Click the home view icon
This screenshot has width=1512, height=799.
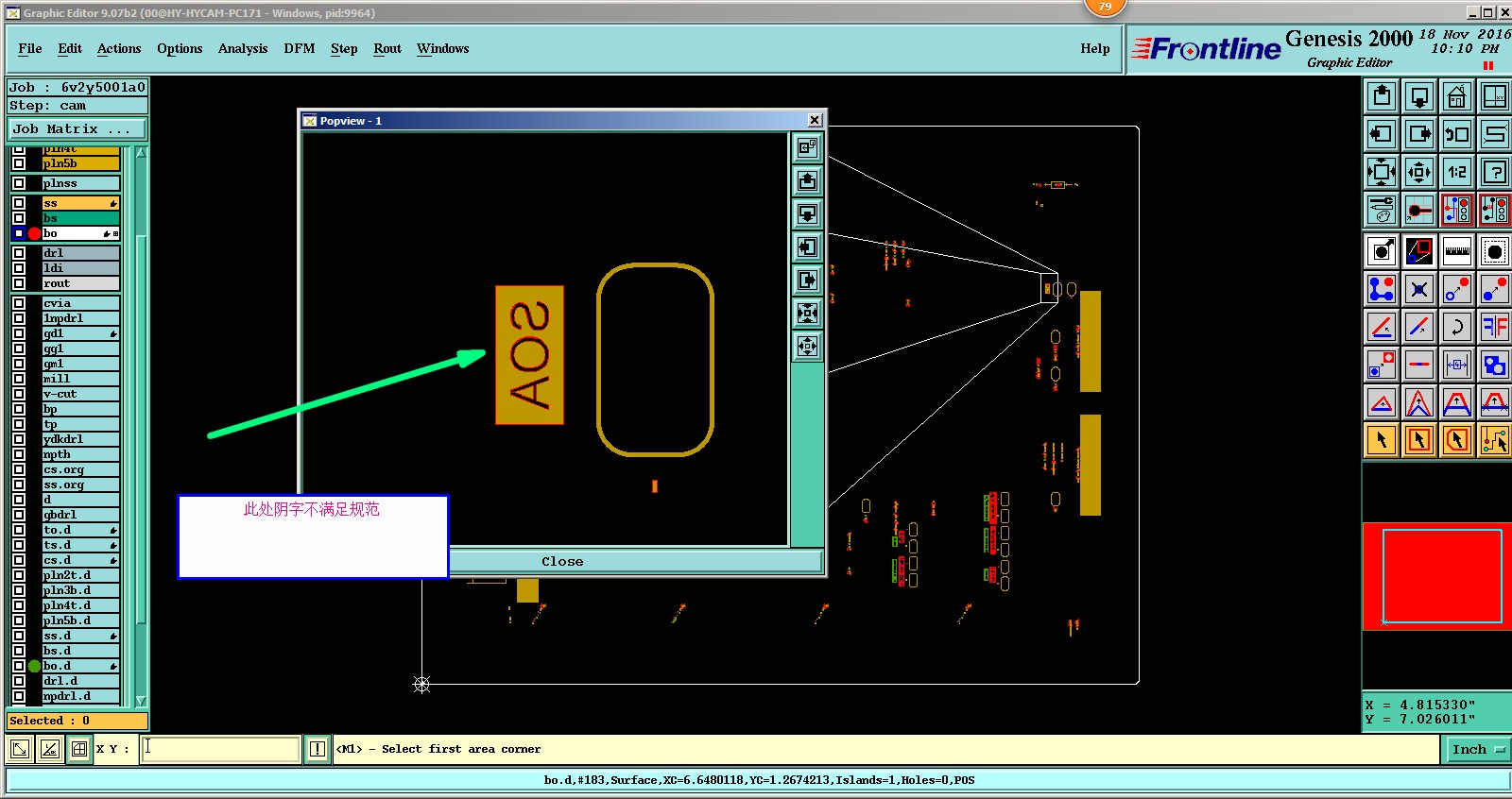click(1457, 95)
